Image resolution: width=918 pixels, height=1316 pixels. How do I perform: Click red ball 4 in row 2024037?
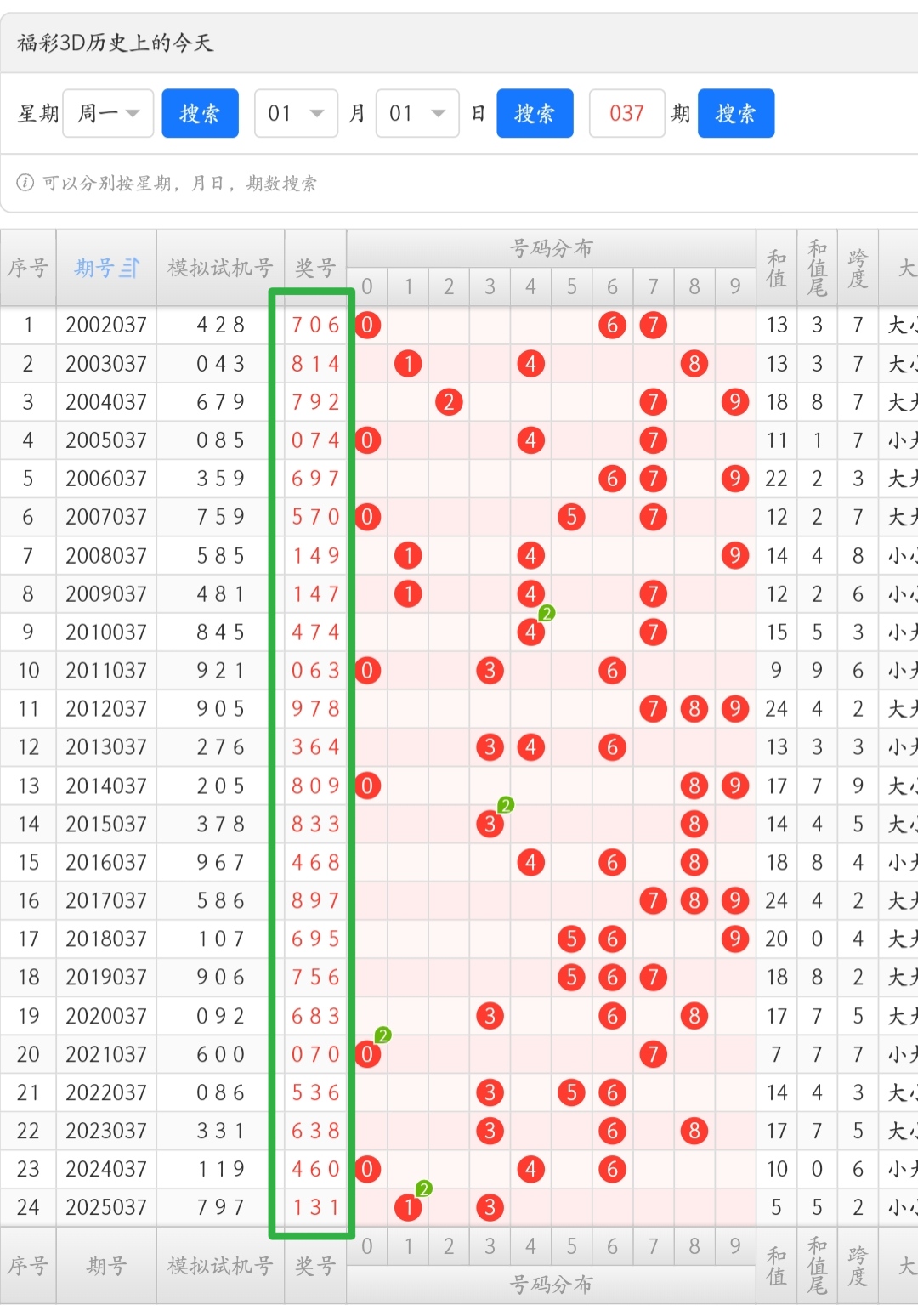pos(530,1169)
